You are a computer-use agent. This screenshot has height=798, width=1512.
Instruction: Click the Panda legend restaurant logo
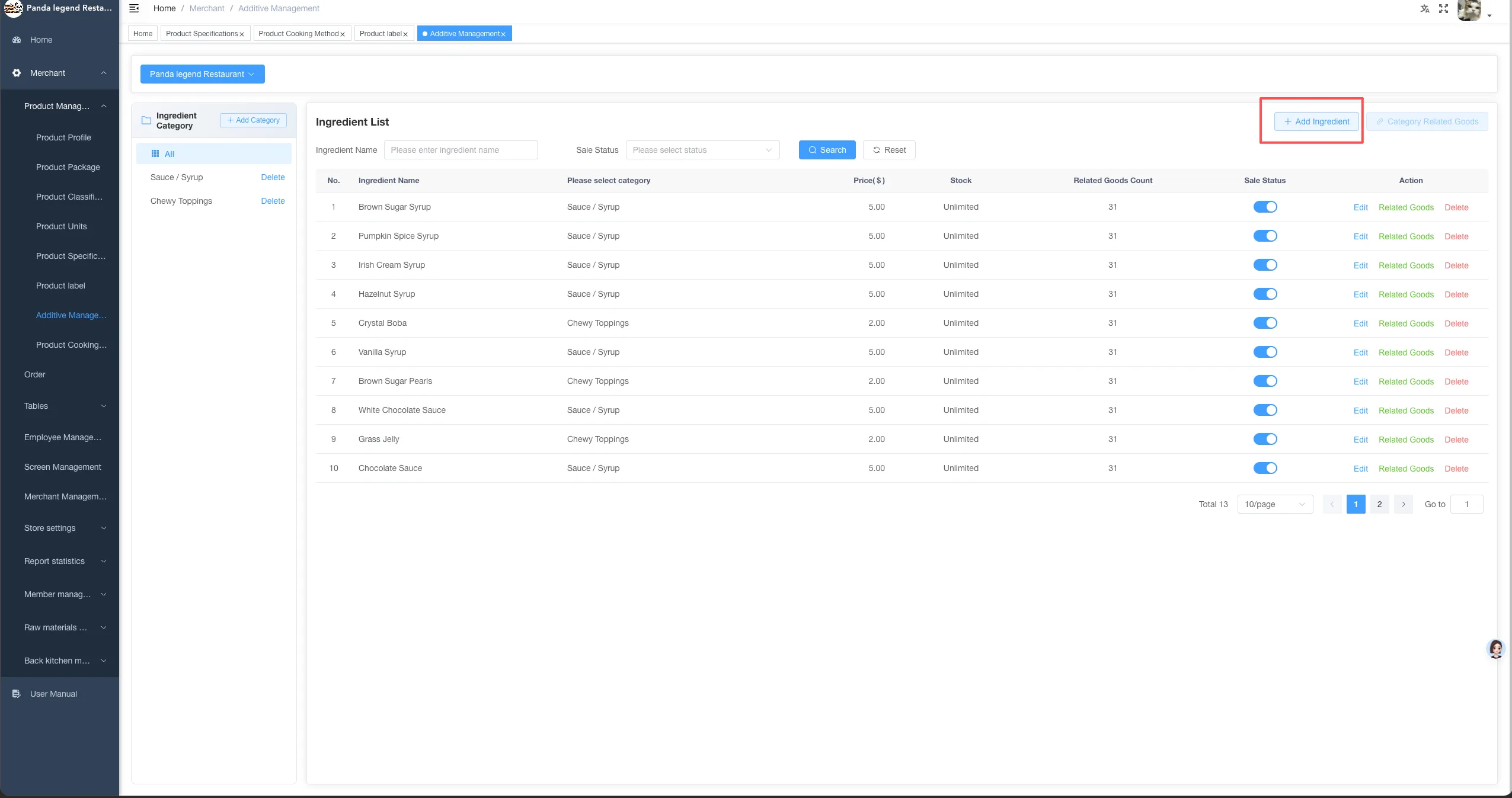pos(13,8)
